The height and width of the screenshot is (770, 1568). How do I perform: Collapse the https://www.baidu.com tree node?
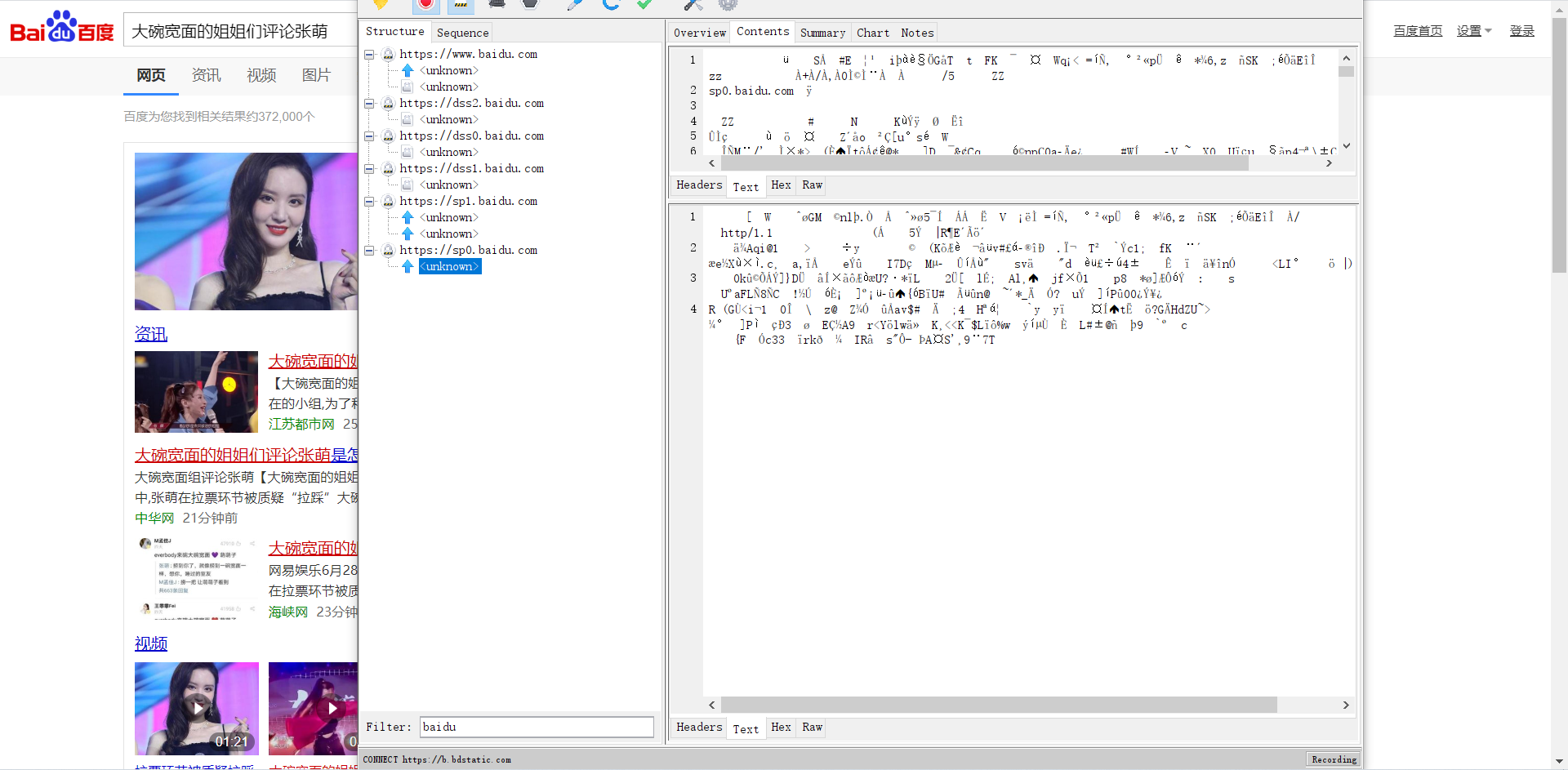pyautogui.click(x=369, y=55)
